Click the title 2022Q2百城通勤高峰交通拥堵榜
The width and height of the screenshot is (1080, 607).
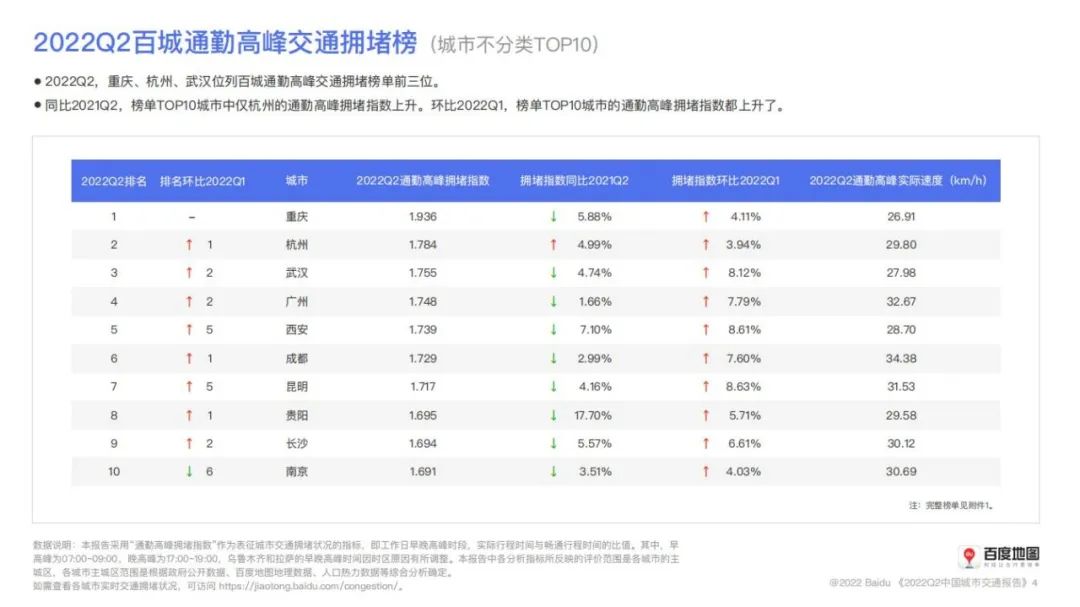coord(225,43)
